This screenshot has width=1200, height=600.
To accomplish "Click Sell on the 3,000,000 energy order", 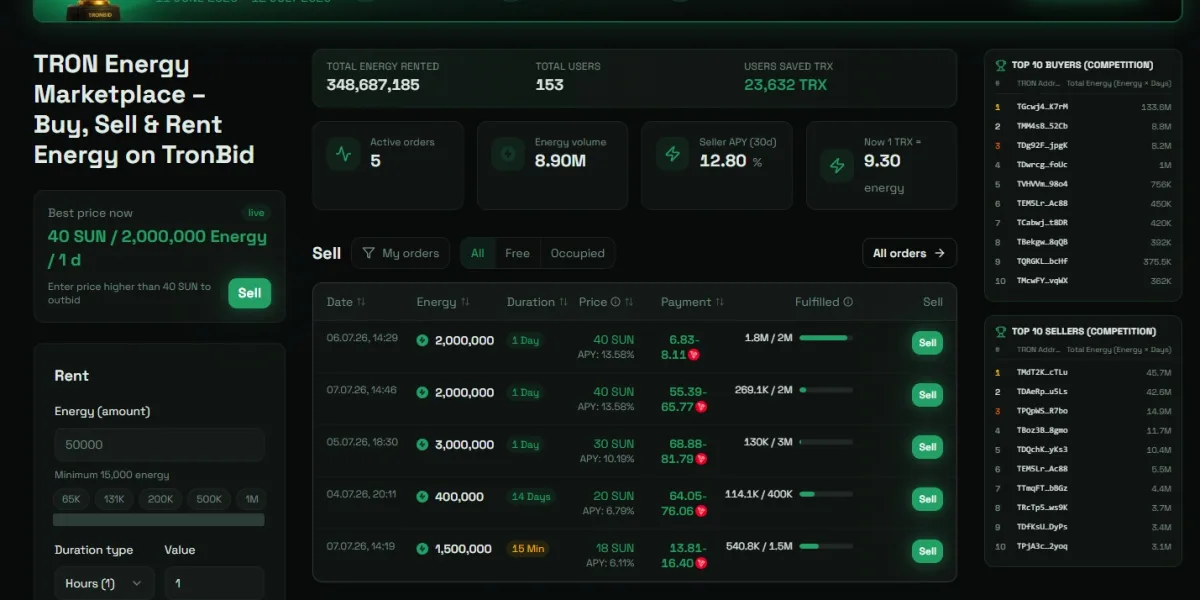I will point(928,447).
